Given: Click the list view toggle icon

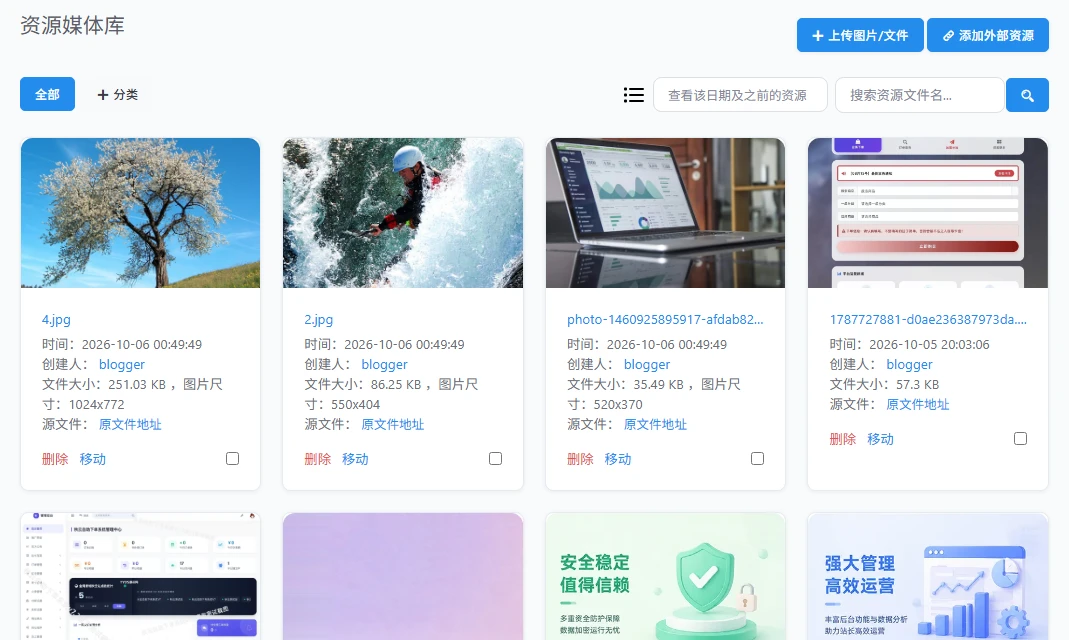Looking at the screenshot, I should click(x=633, y=95).
